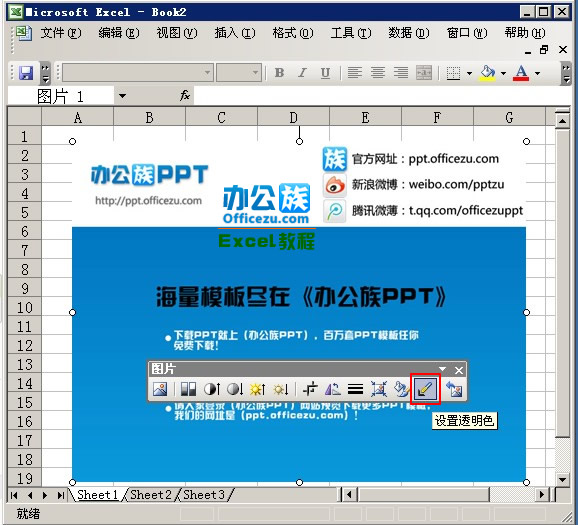Toggle Bold formatting button

point(280,73)
